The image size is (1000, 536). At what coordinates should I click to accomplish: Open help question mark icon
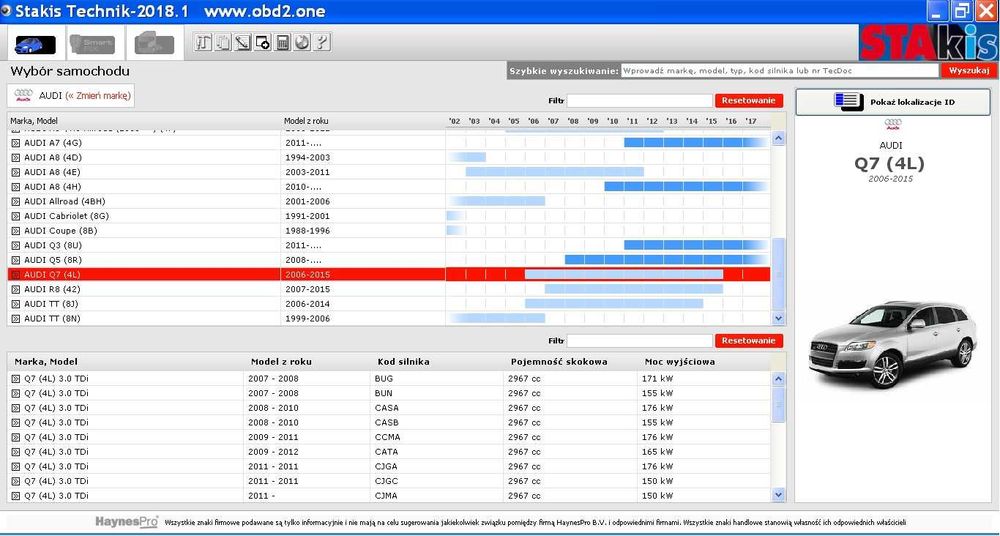(322, 43)
